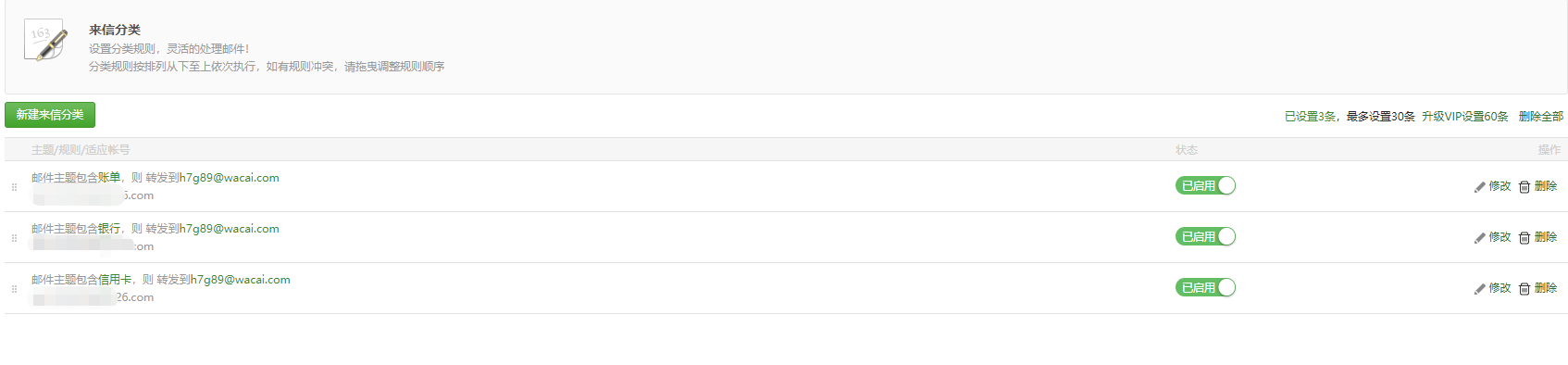Screen dimensions: 1568x365
Task: Click the trash icon for the 银行 rule
Action: [x=1524, y=237]
